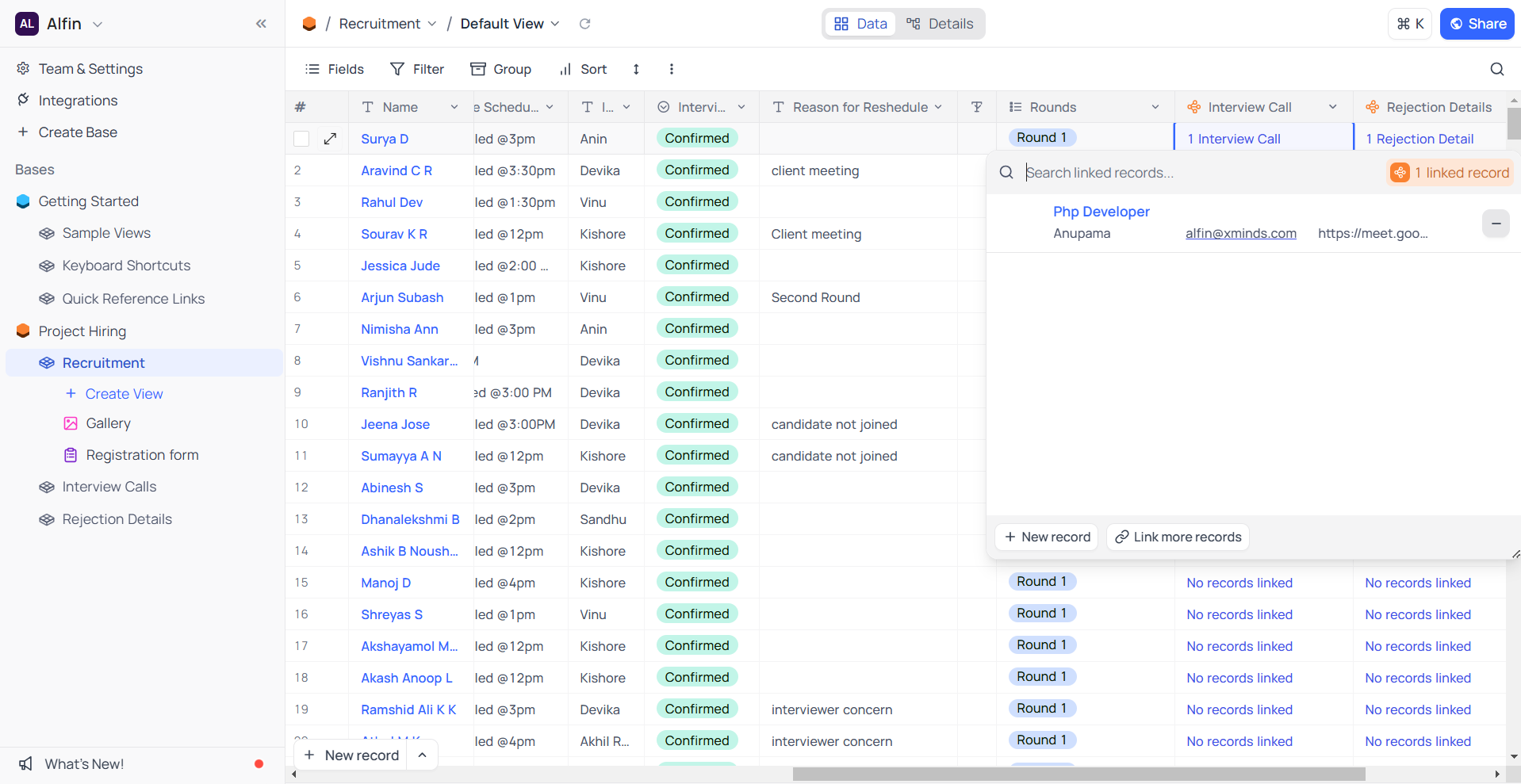The image size is (1521, 784).
Task: Open Name column dropdown arrow
Action: (454, 107)
